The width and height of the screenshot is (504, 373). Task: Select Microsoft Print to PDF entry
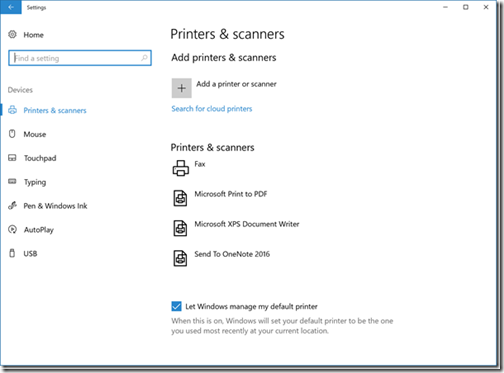coord(231,194)
